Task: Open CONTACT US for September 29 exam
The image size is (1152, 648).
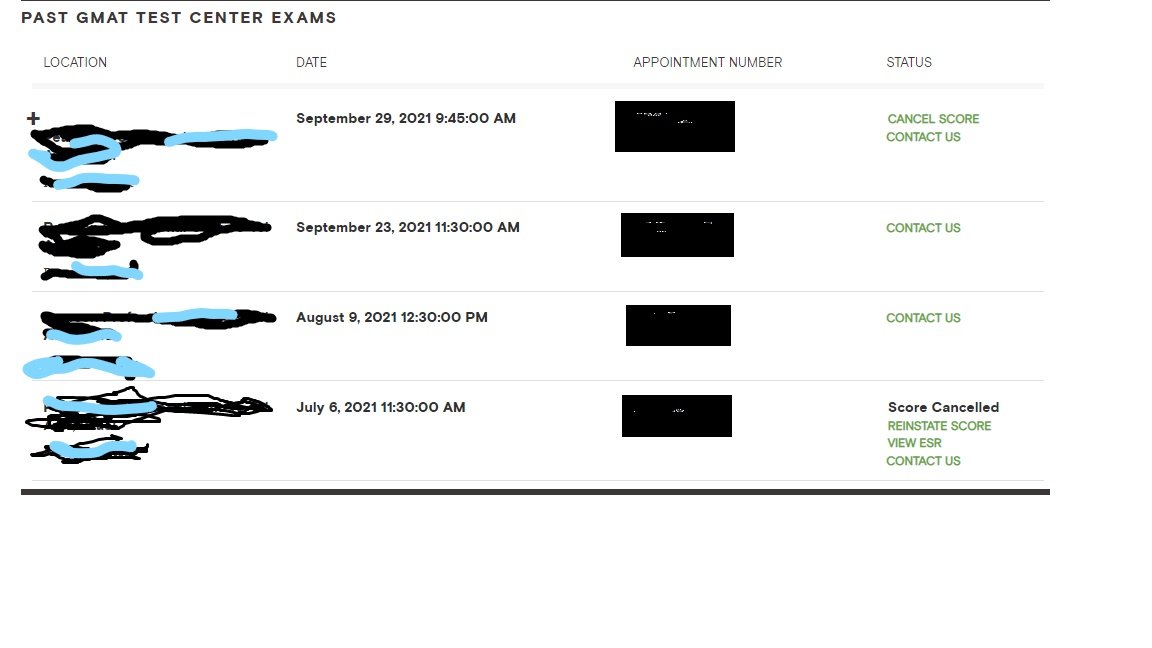Action: (x=923, y=137)
